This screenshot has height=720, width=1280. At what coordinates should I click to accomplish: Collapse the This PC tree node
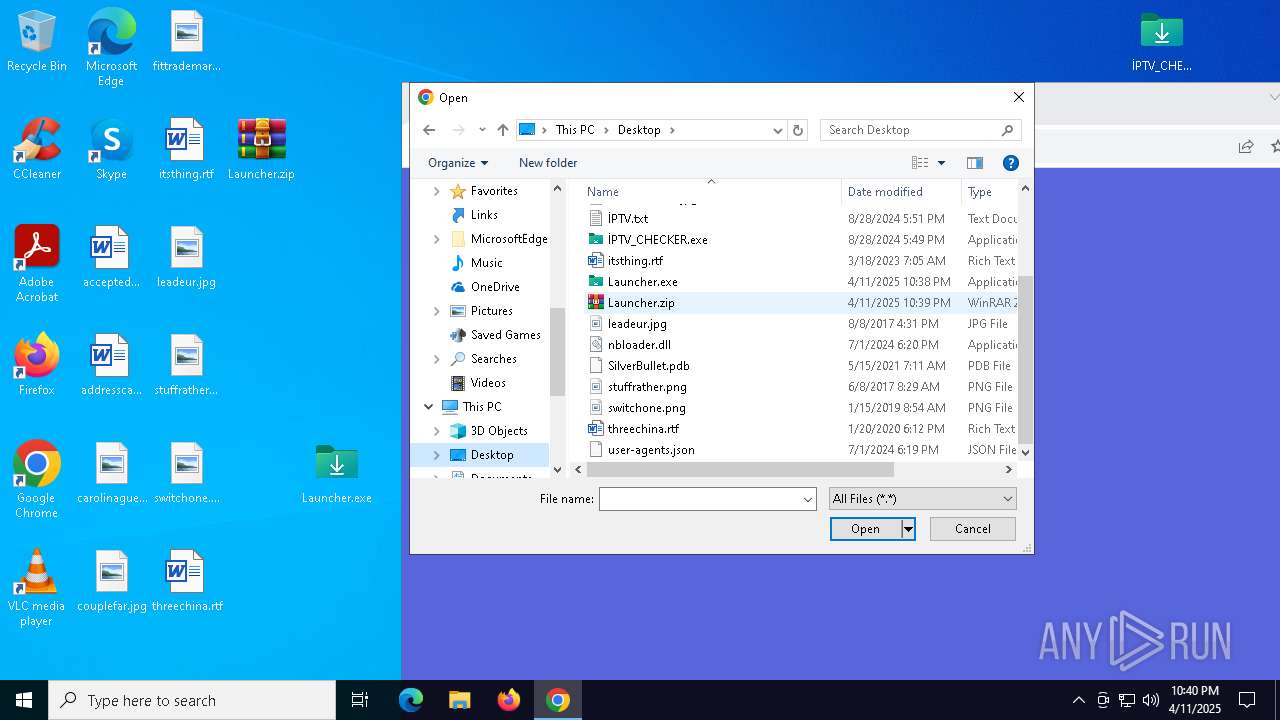[x=429, y=407]
